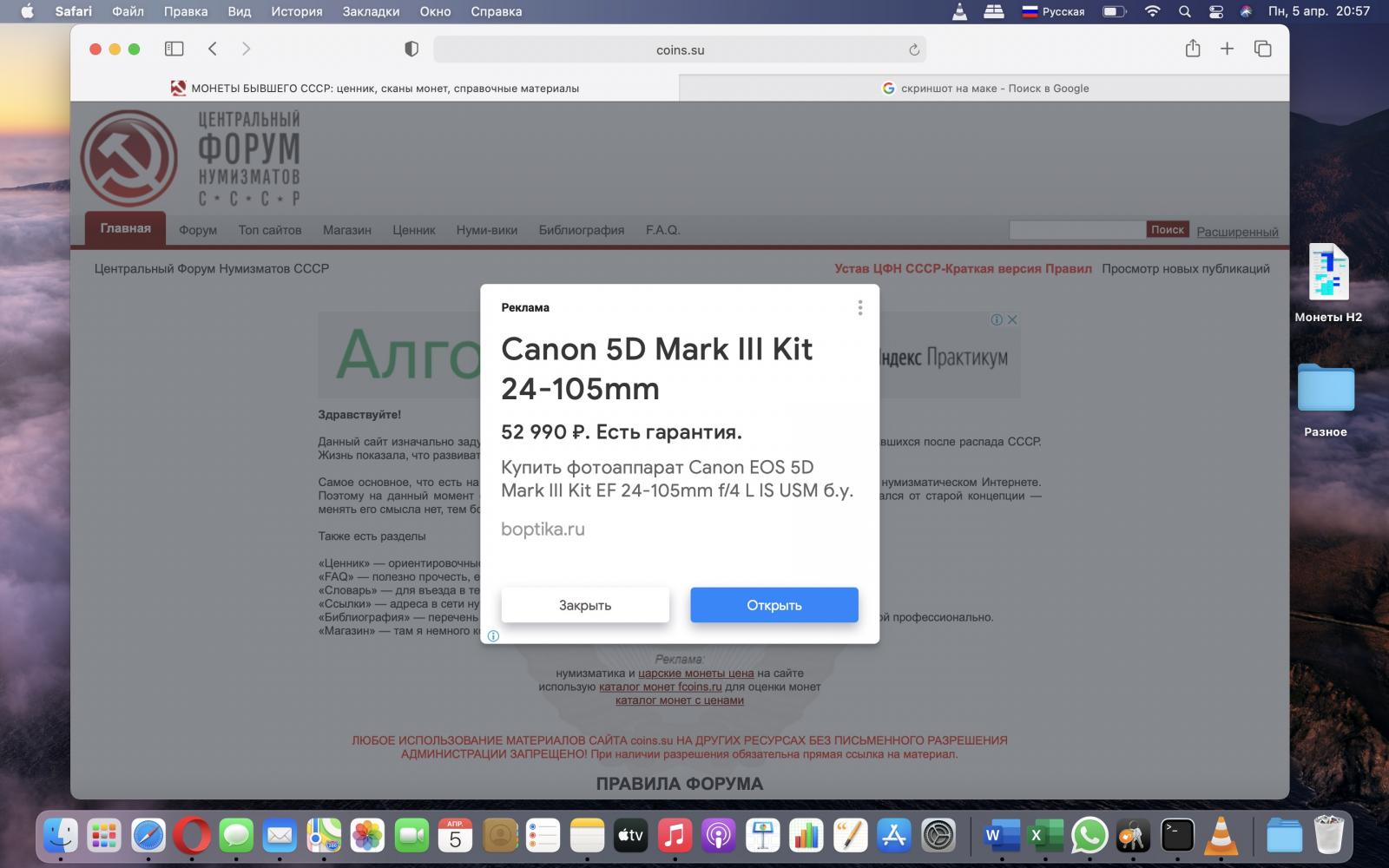Launch Microsoft Word from dock
This screenshot has height=868, width=1389.
(x=1000, y=836)
